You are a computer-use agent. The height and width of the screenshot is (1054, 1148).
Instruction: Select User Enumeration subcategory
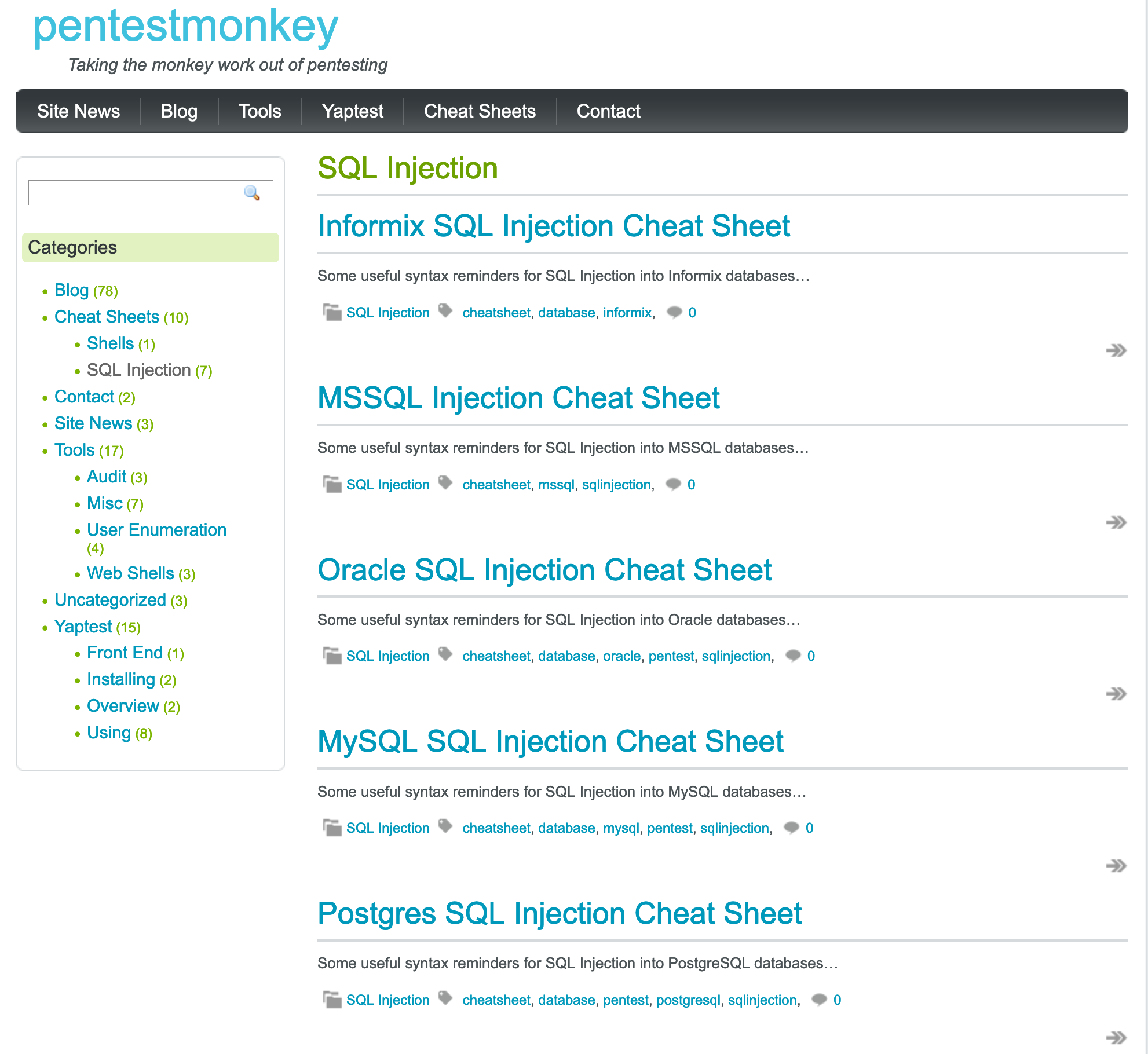157,530
